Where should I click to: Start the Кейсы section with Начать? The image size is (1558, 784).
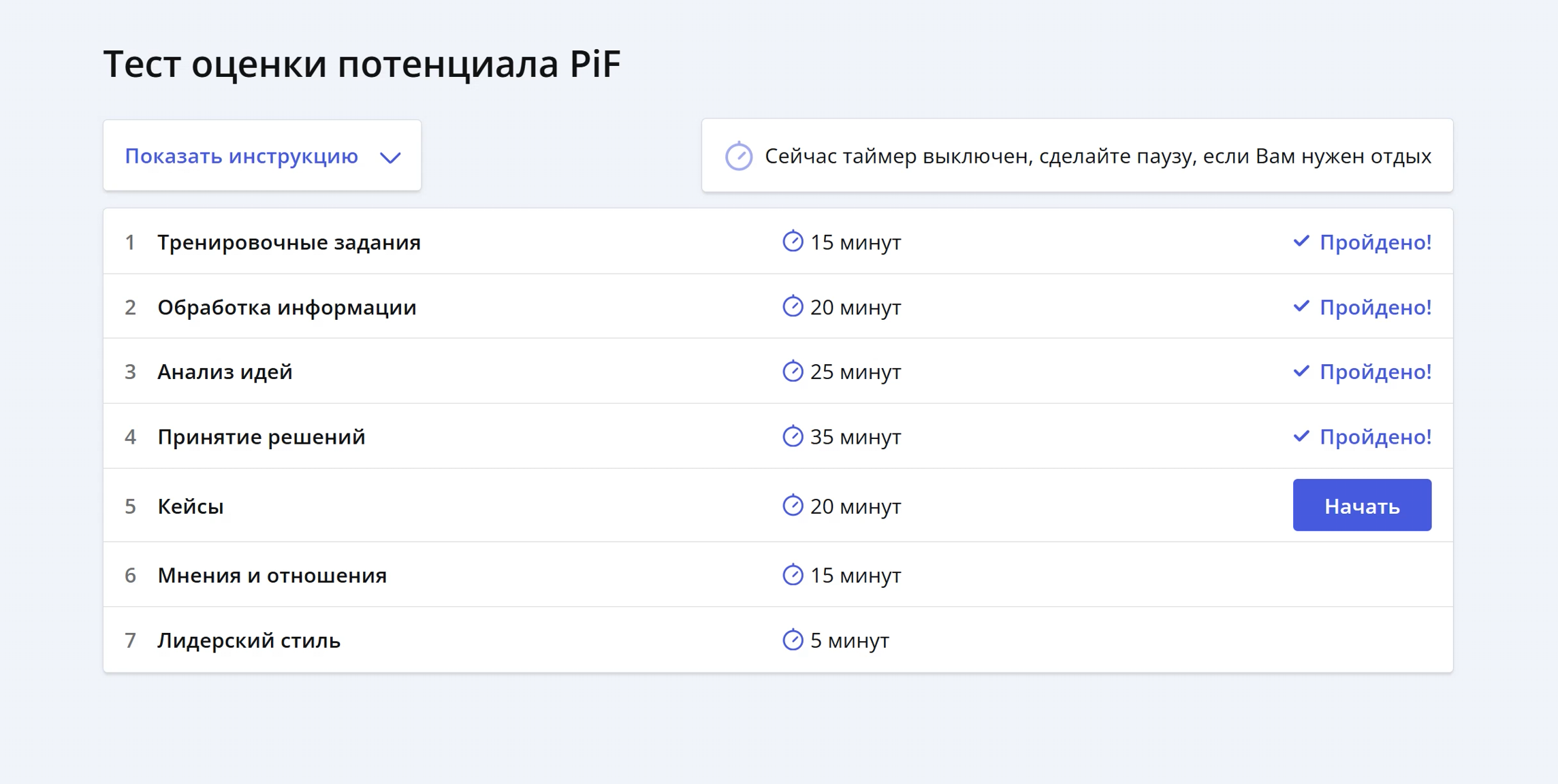[x=1362, y=505]
